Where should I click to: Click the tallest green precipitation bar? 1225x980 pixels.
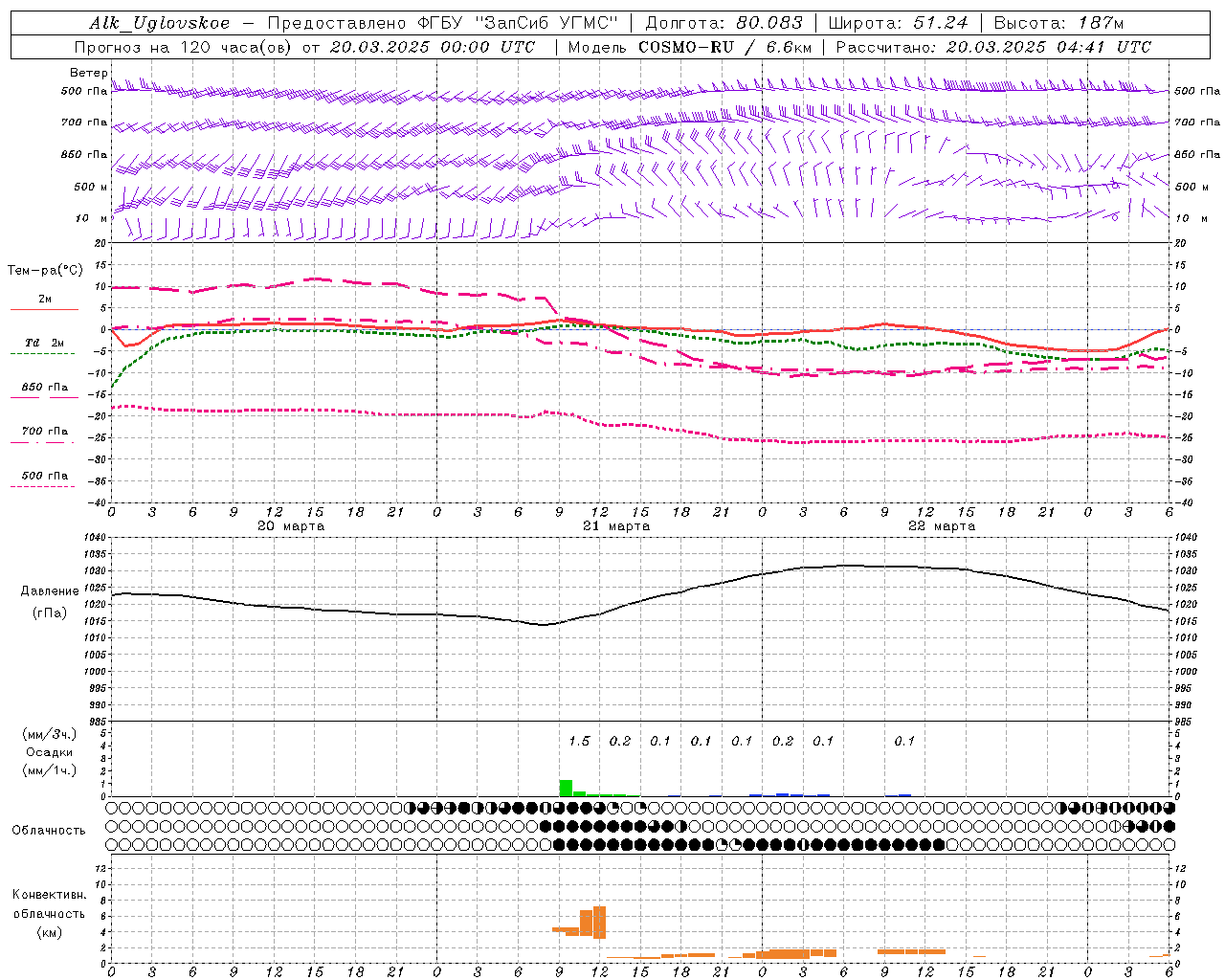(566, 788)
